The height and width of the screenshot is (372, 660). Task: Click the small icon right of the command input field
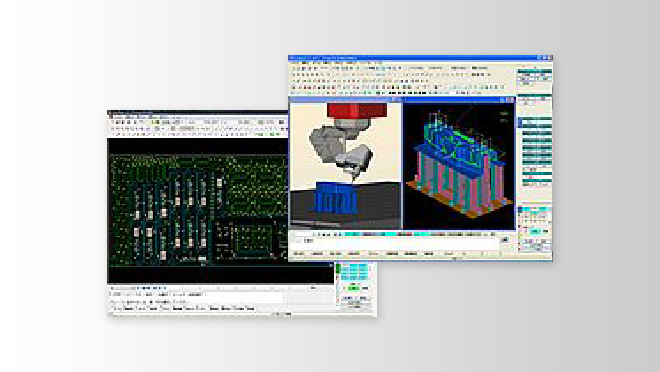pyautogui.click(x=504, y=240)
